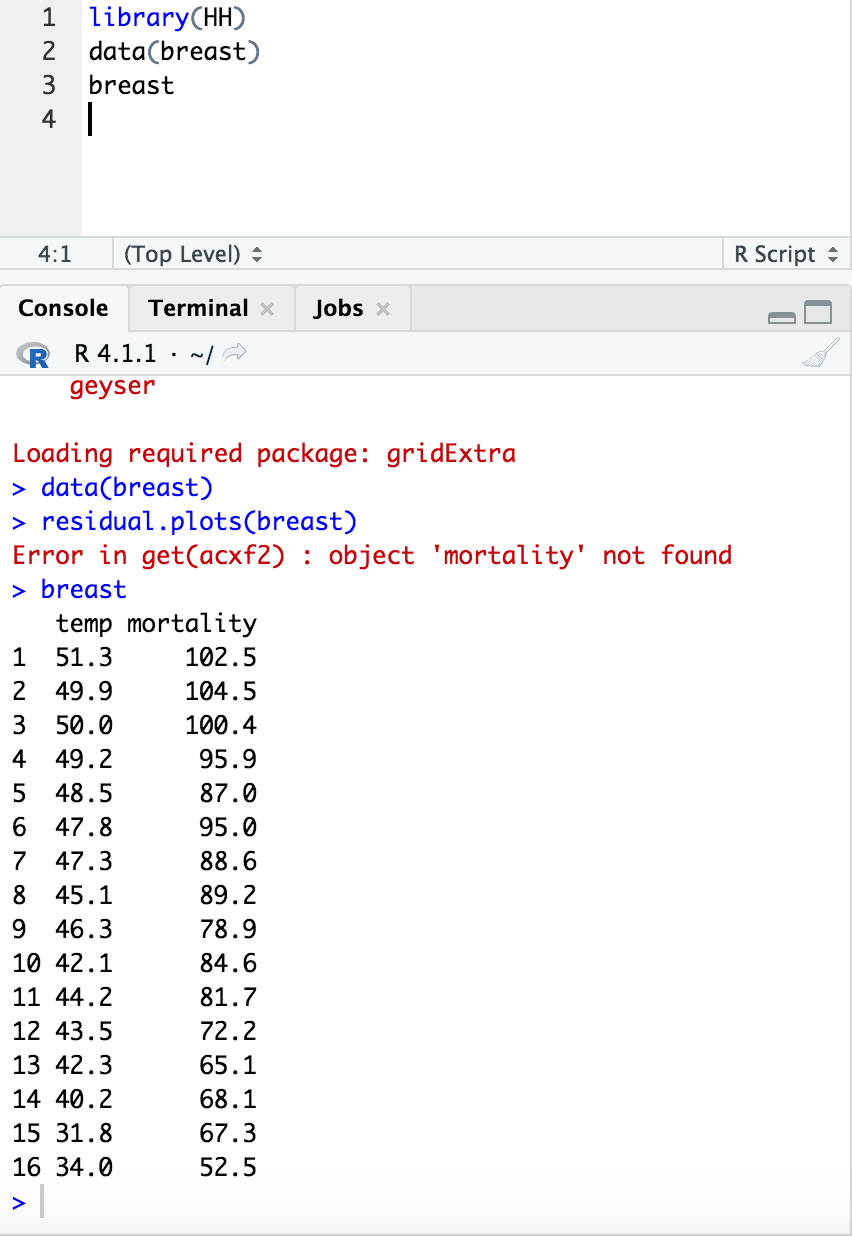Click mortality value 95.0
This screenshot has height=1236, width=852.
click(228, 827)
